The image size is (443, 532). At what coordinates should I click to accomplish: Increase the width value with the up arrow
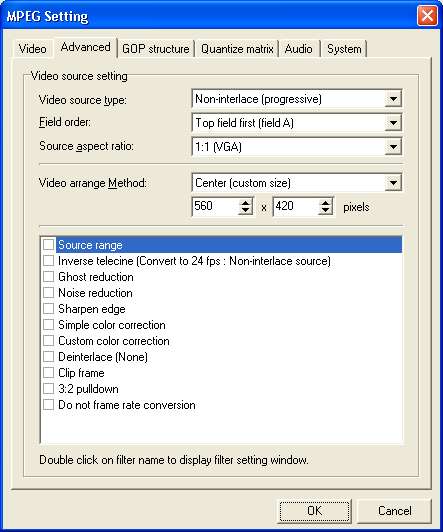pos(245,202)
